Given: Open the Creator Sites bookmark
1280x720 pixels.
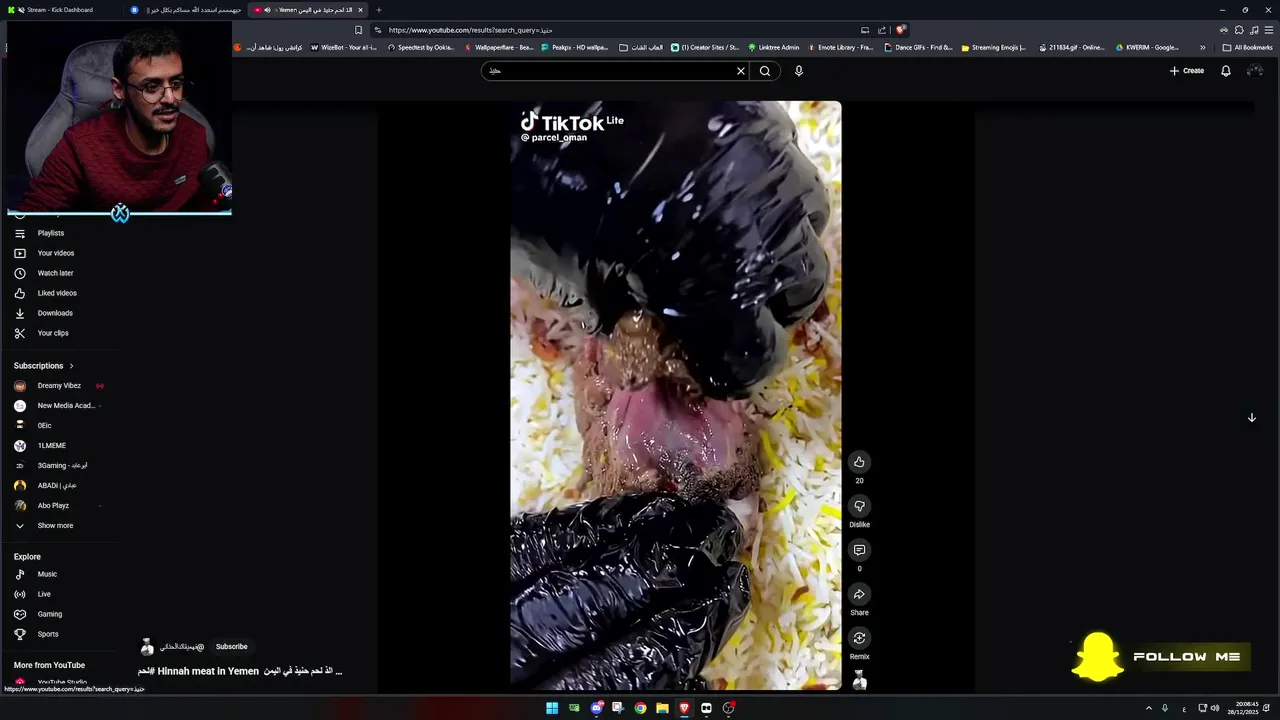Looking at the screenshot, I should tap(704, 47).
